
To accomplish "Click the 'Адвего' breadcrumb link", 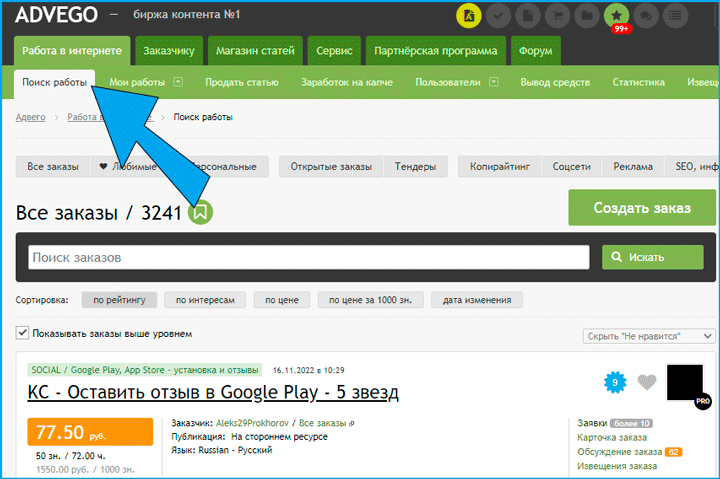I will point(30,117).
